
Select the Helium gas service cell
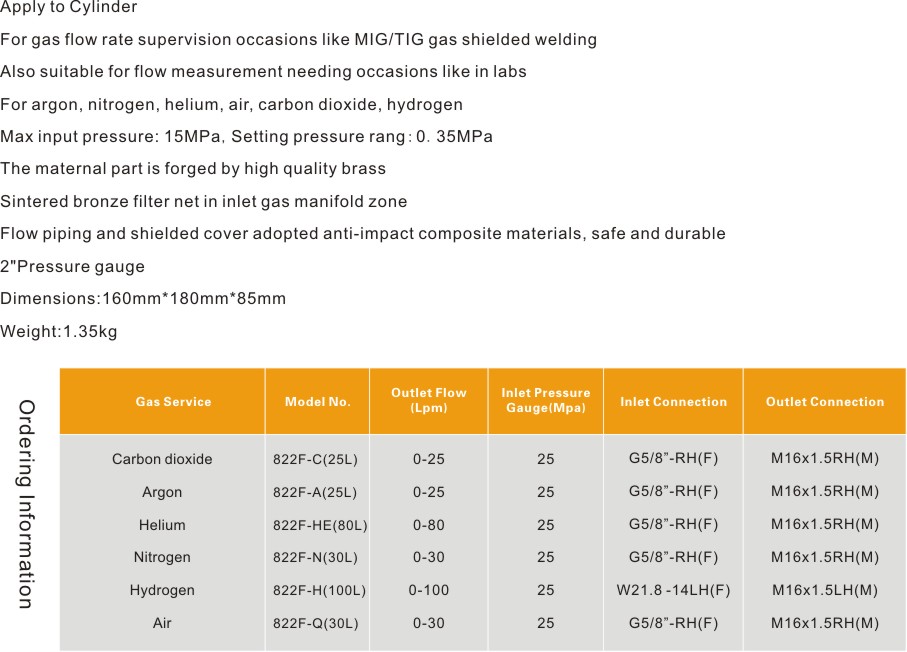point(162,525)
